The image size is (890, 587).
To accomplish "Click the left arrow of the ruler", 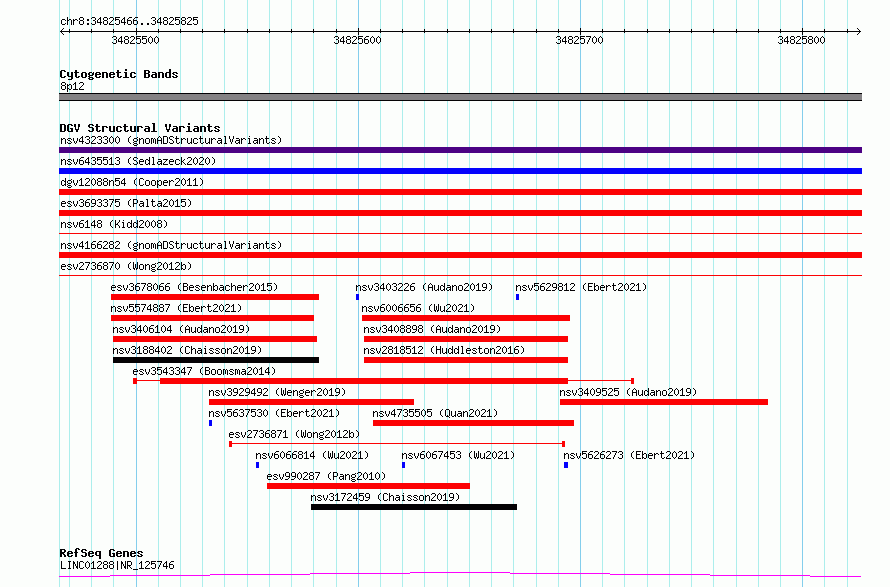I will (x=63, y=31).
